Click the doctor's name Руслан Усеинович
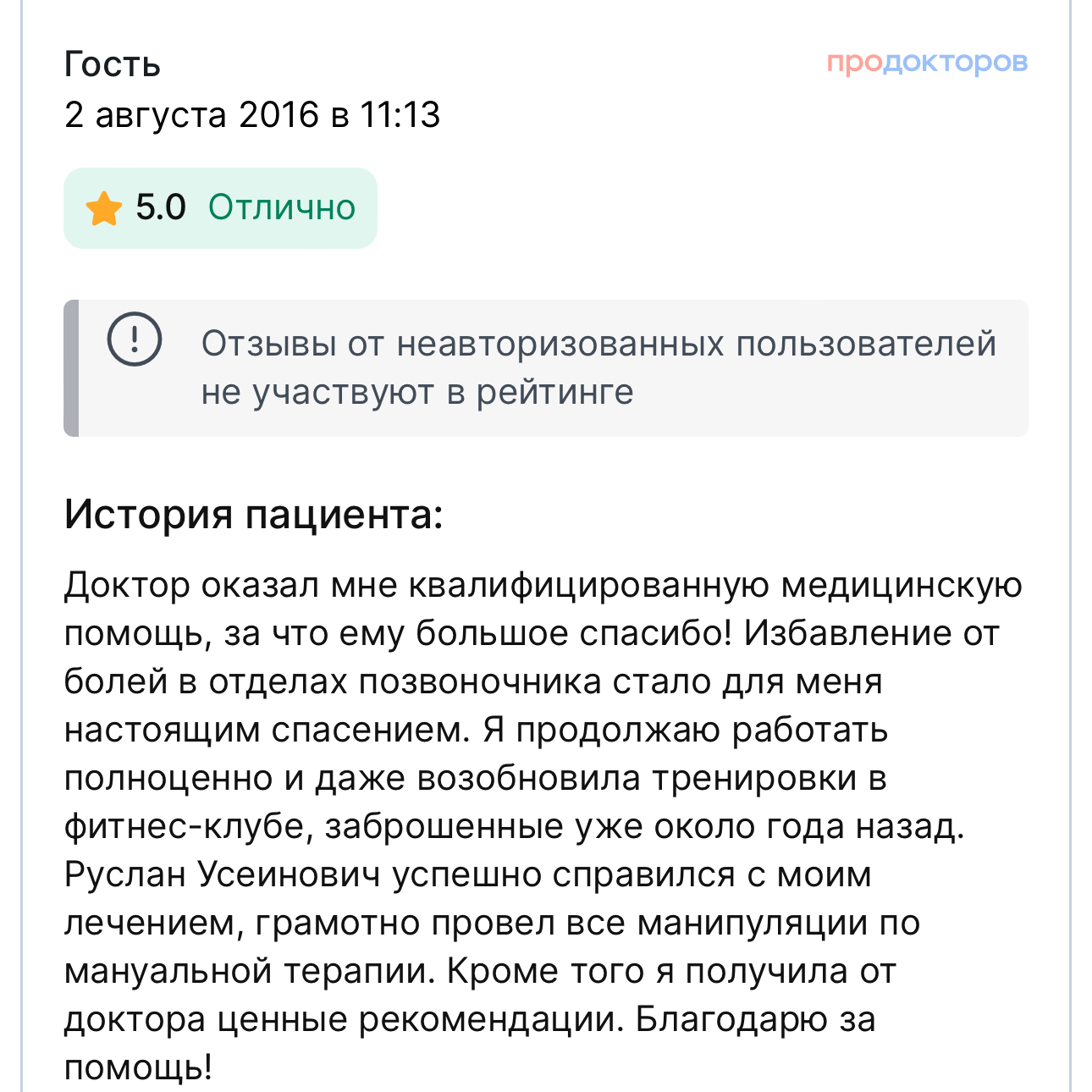 (x=223, y=874)
